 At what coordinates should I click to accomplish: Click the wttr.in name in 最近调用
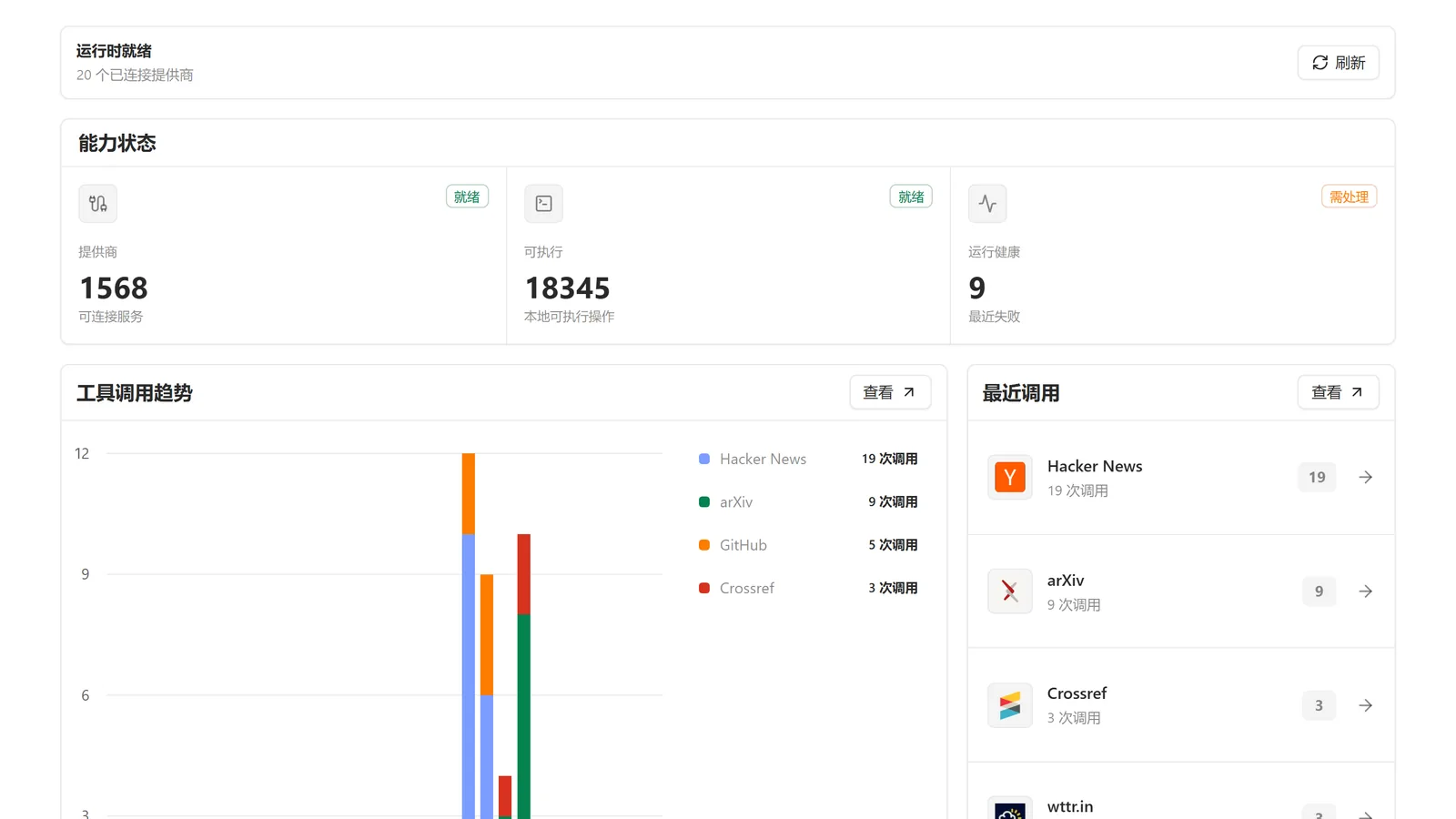[1070, 806]
